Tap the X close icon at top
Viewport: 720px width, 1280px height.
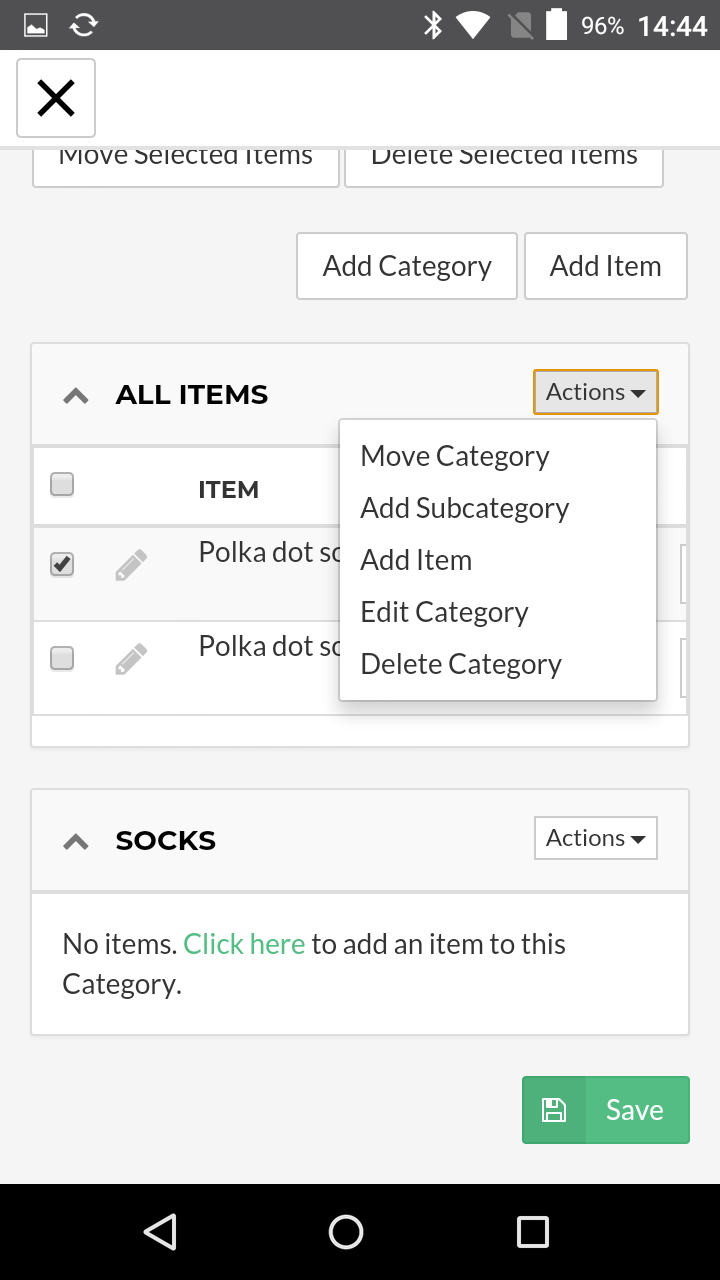[x=56, y=98]
